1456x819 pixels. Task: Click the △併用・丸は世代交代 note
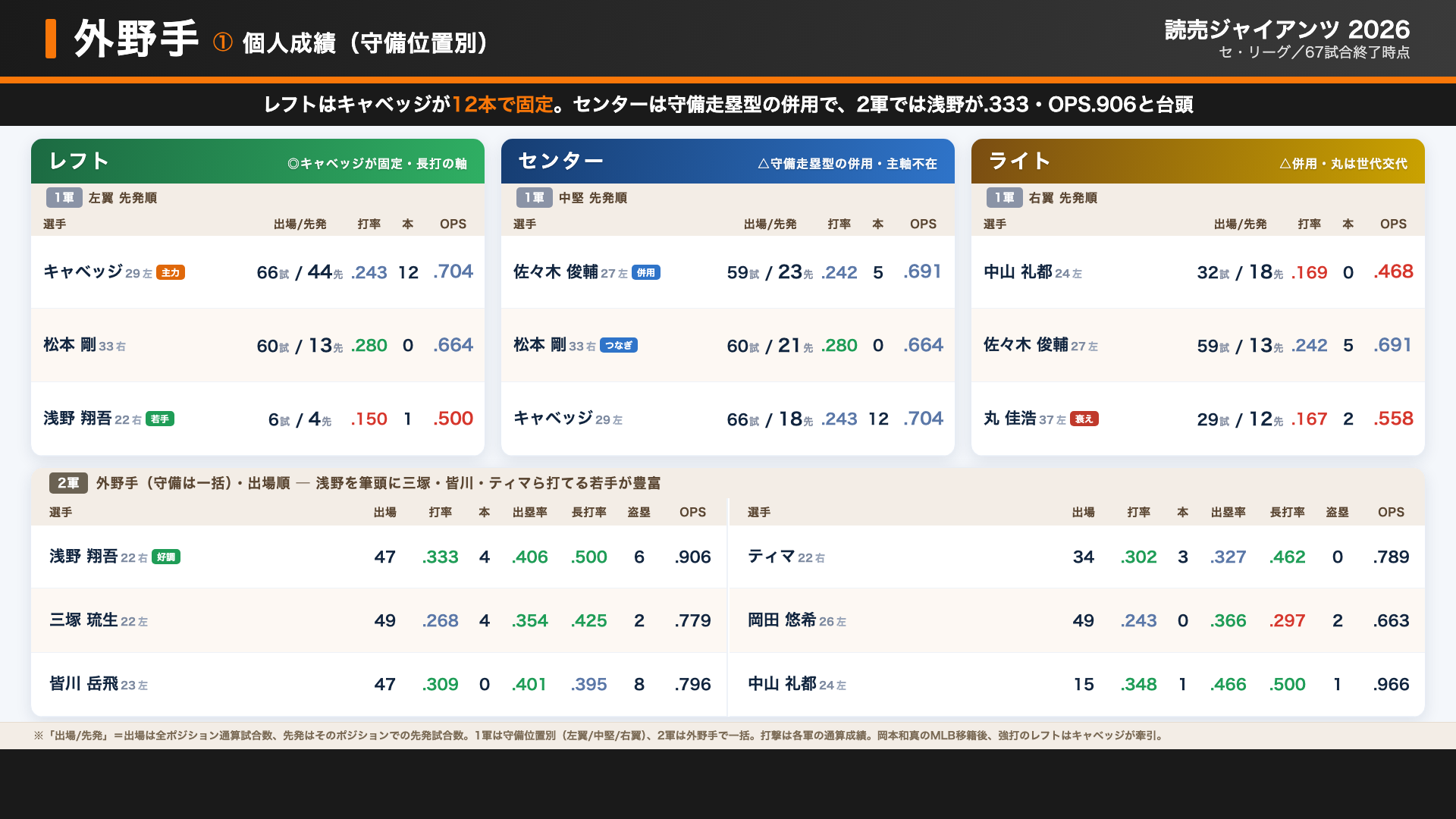[1343, 164]
